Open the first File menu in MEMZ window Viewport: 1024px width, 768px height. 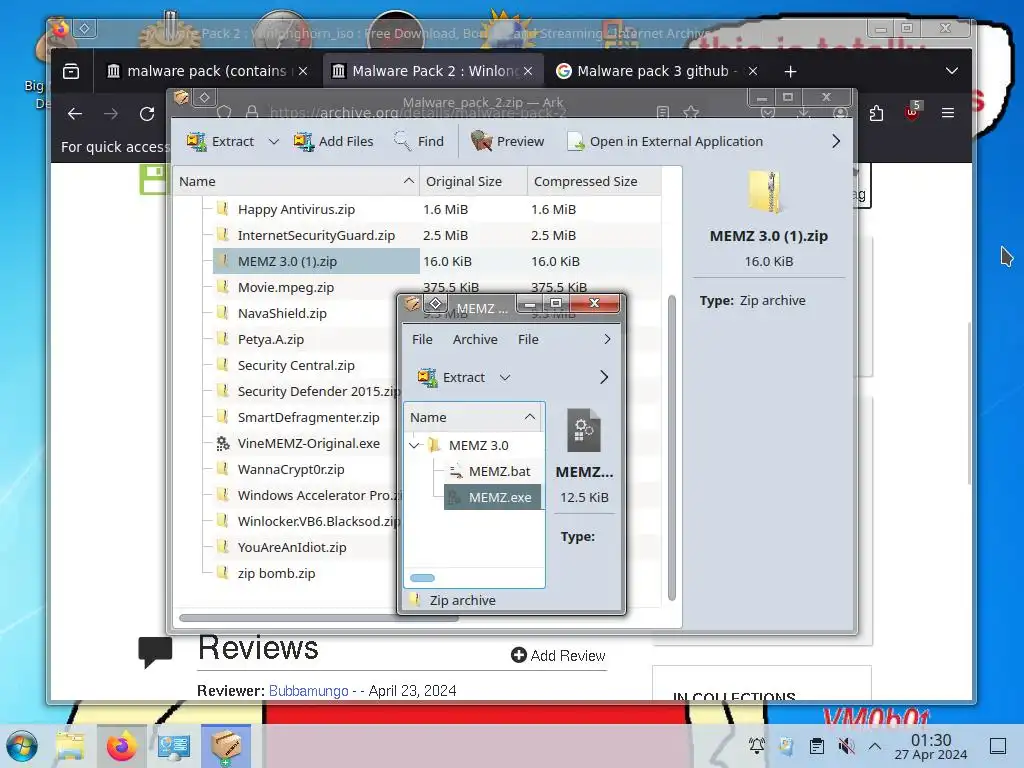(x=422, y=340)
